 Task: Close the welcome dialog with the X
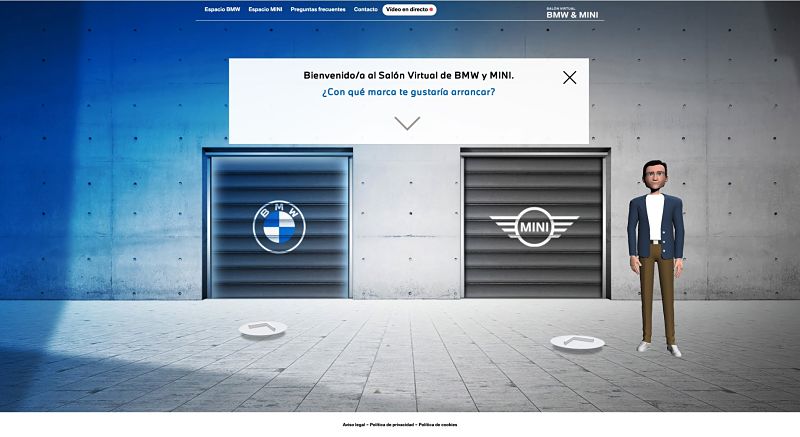569,78
